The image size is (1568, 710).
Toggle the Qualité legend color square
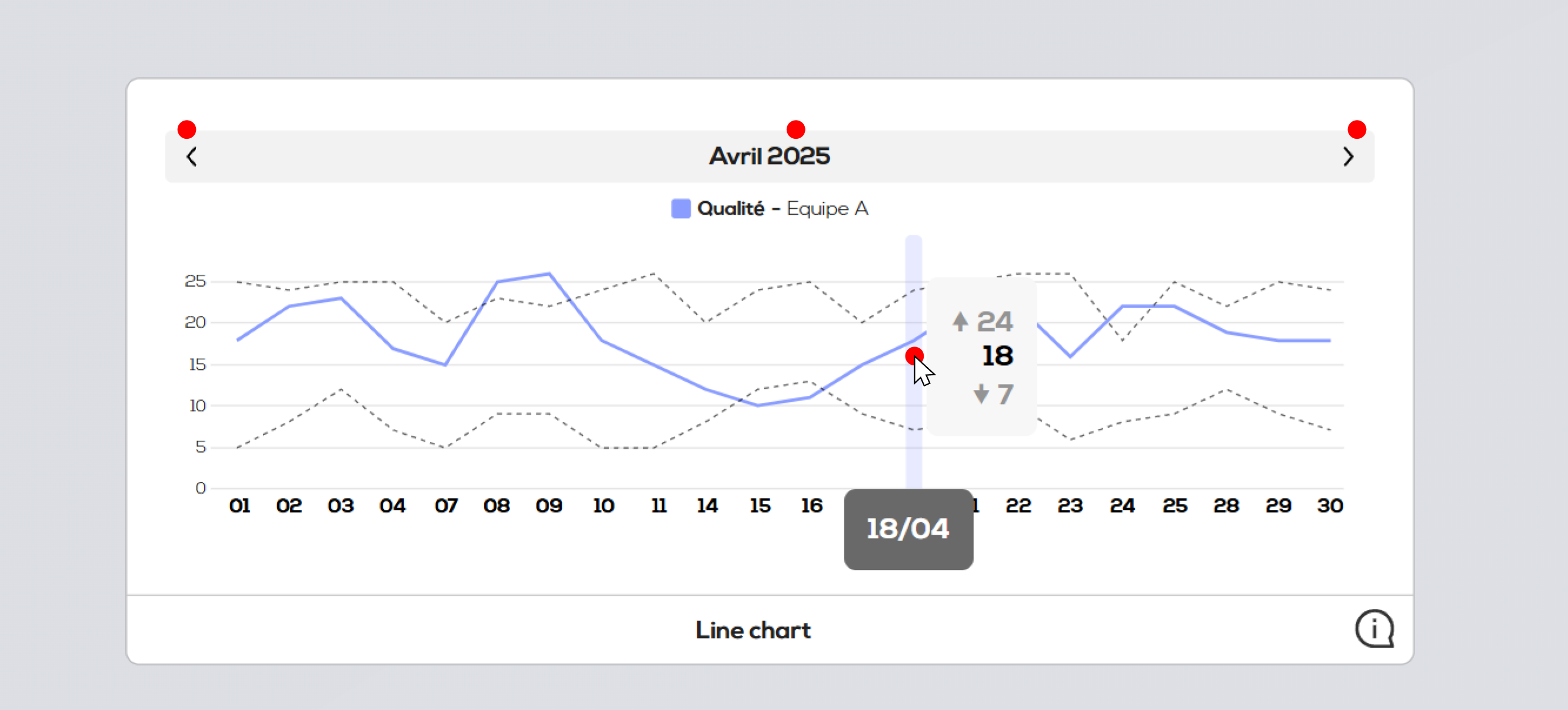coord(681,209)
